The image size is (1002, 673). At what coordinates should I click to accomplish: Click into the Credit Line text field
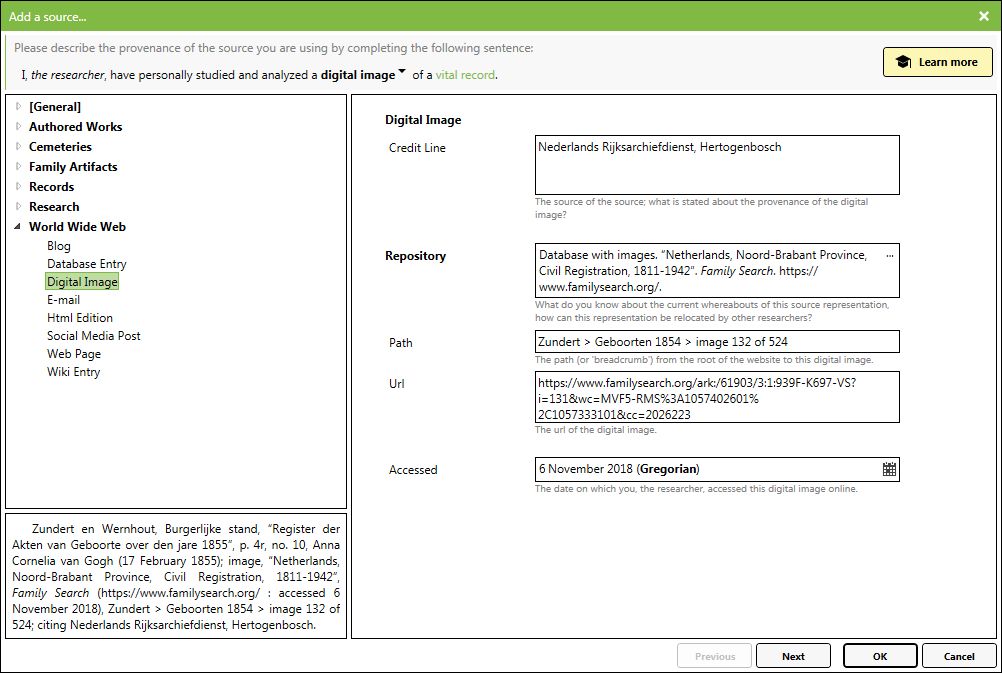pos(717,165)
